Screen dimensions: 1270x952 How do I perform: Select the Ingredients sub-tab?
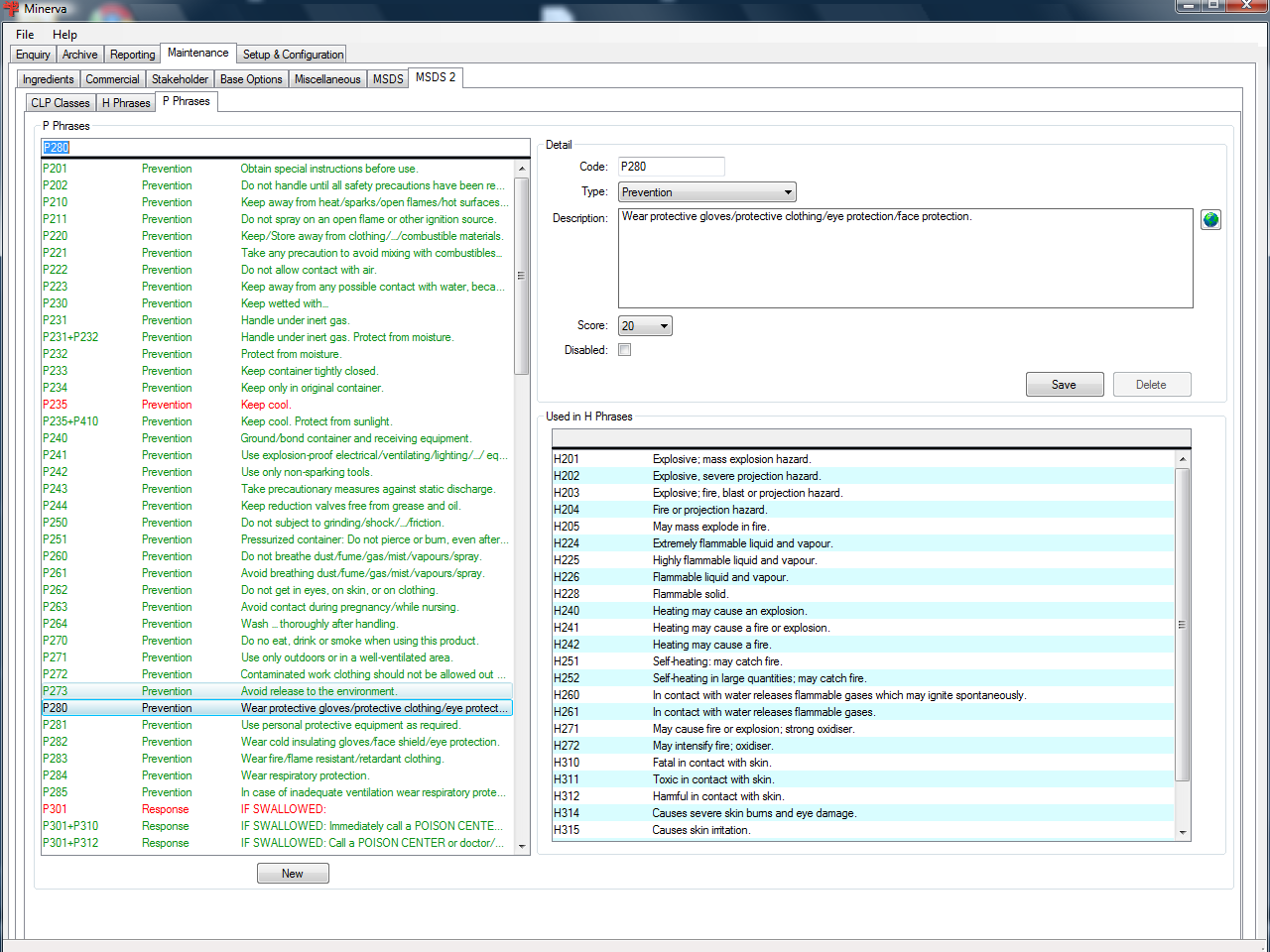(48, 79)
